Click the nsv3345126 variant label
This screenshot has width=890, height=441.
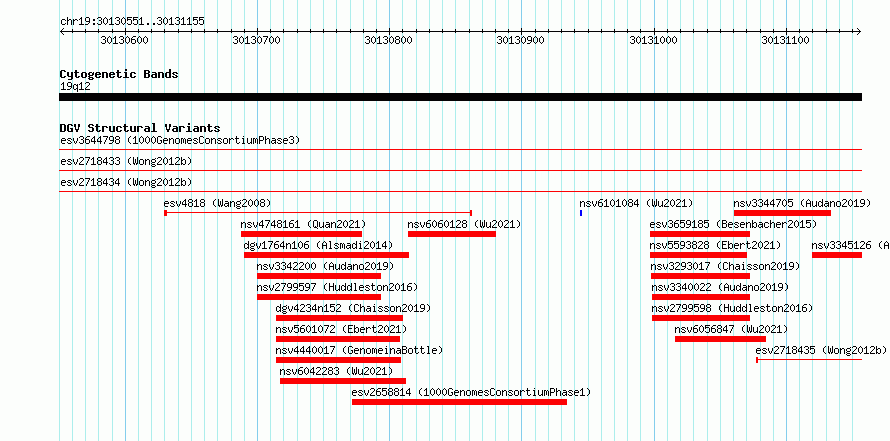pyautogui.click(x=850, y=245)
